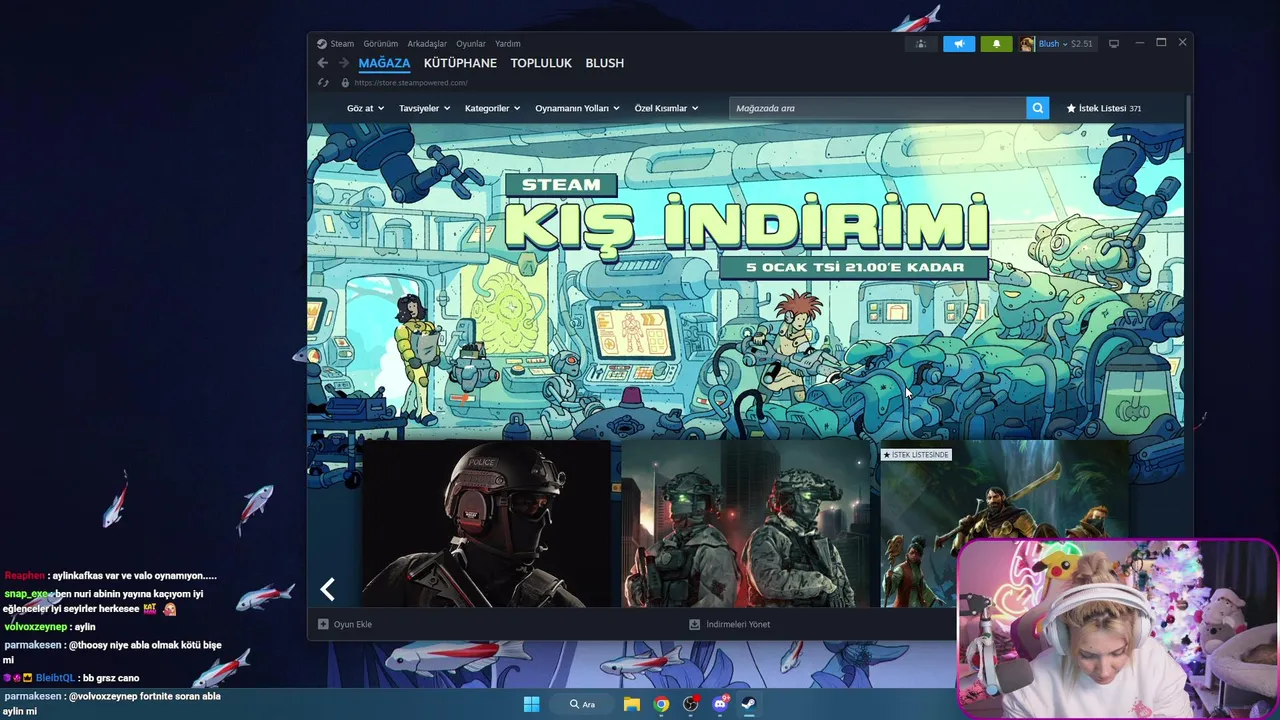
Task: Click the Steam back navigation arrow
Action: 322,63
